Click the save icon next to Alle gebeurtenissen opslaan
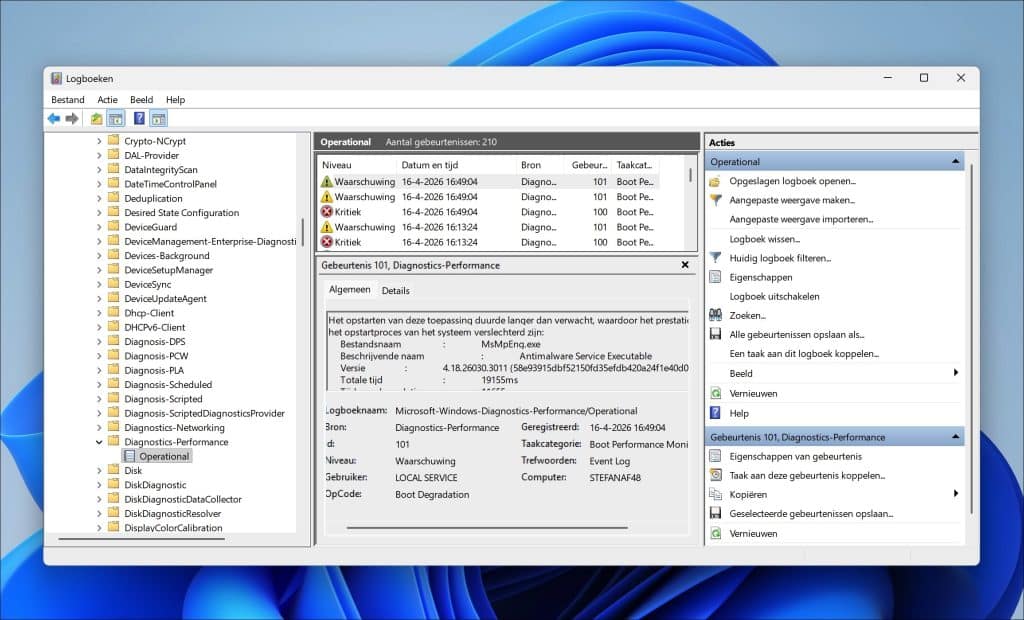Screen dimensions: 1024x620 point(716,335)
